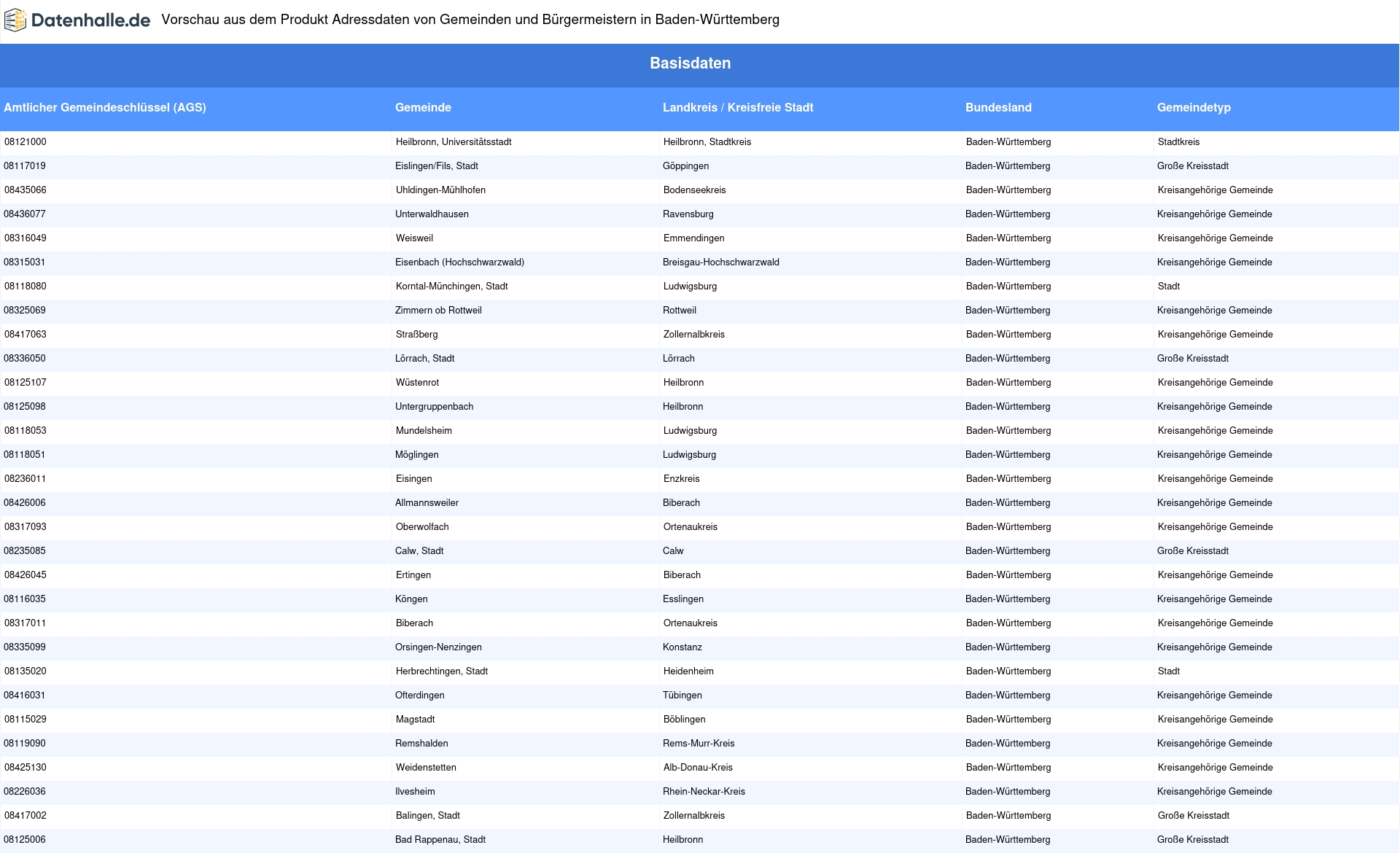Select AGS code 08417002

point(26,816)
